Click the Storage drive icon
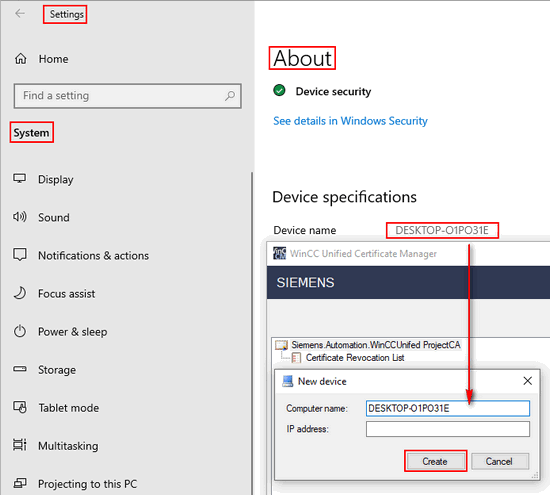Image resolution: width=550 pixels, height=495 pixels. coord(20,369)
